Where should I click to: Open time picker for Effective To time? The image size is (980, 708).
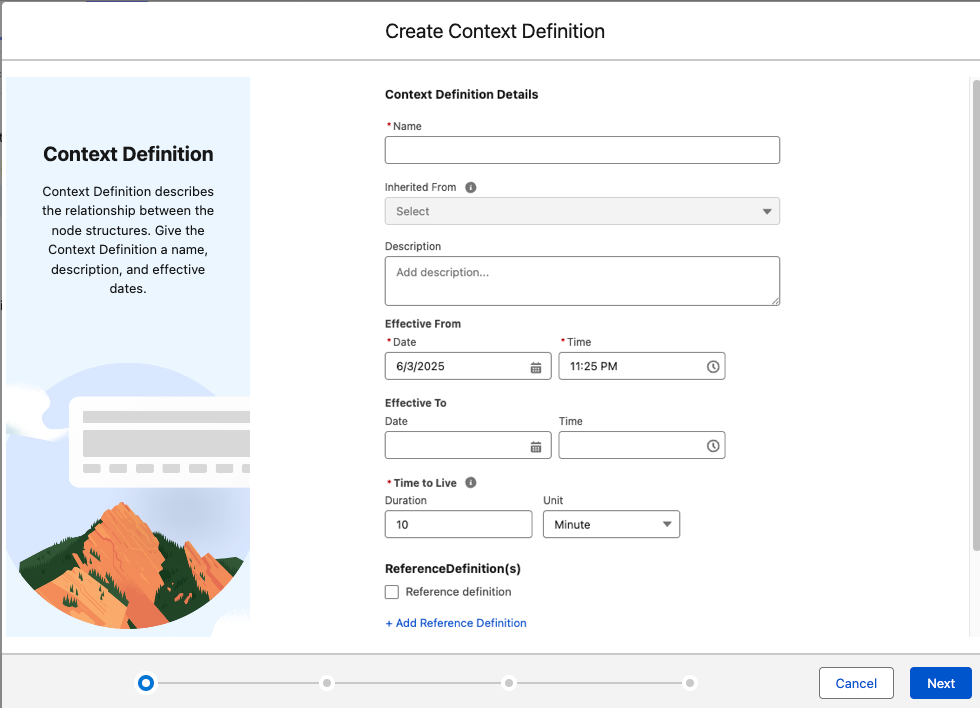pos(712,445)
